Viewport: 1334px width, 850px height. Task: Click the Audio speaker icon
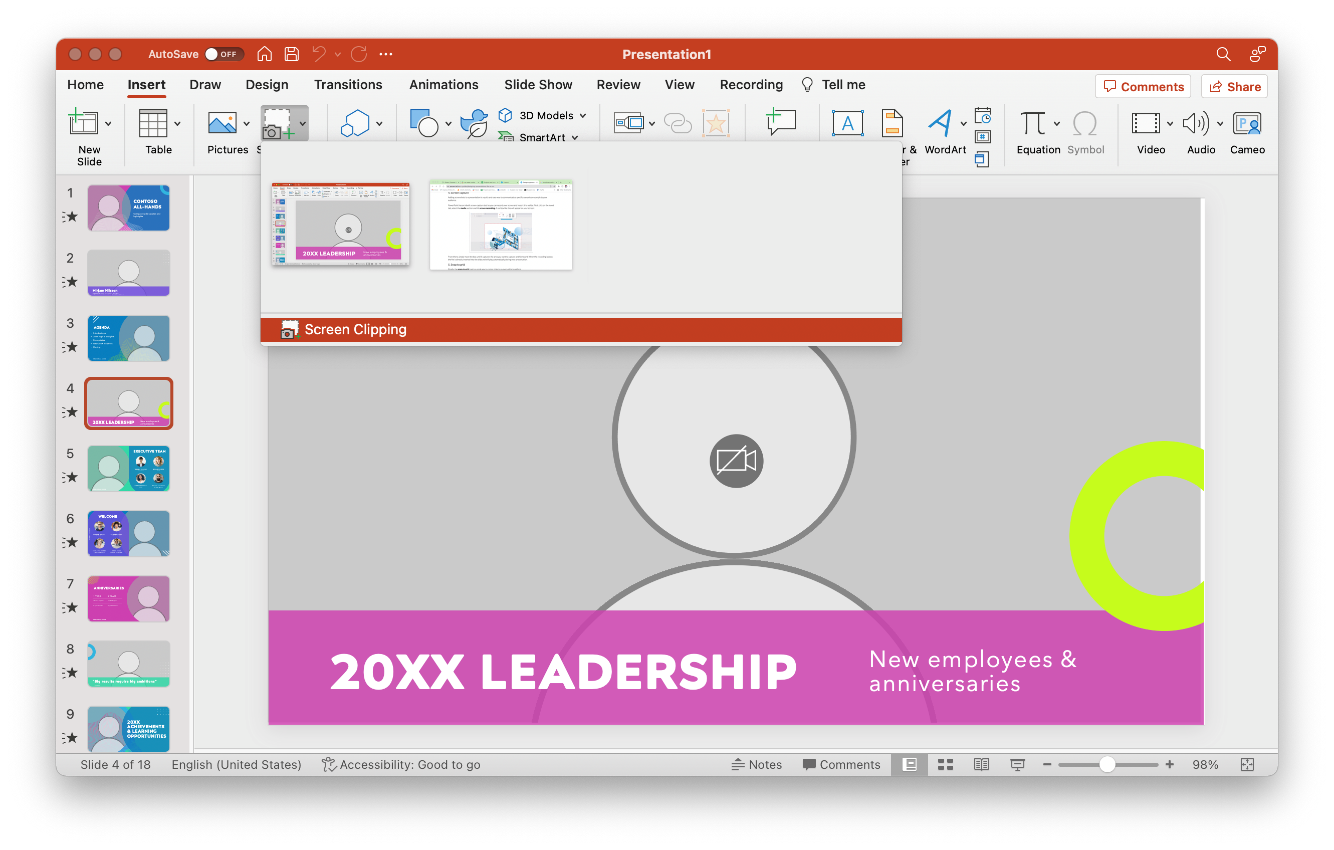1195,123
